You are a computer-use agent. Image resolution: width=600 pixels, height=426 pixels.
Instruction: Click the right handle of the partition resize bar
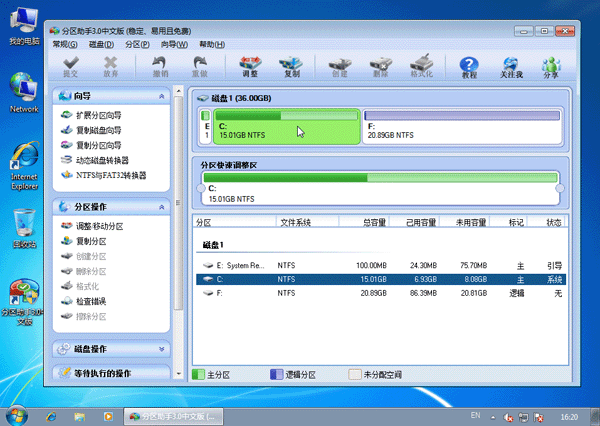pos(560,187)
